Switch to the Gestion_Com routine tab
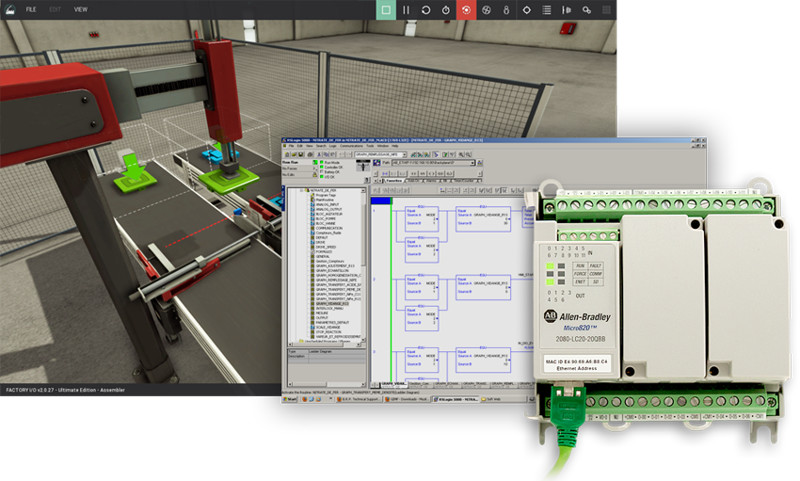 click(x=420, y=385)
